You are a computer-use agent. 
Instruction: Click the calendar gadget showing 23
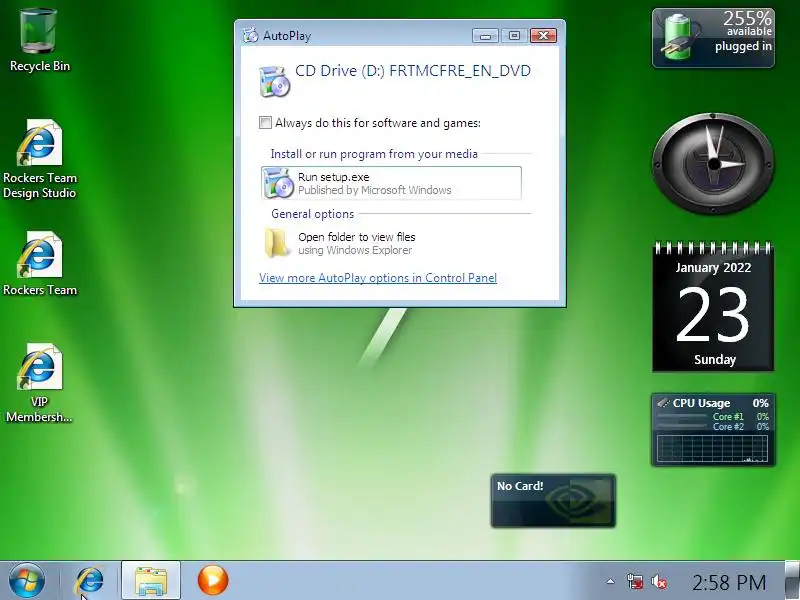(x=713, y=307)
